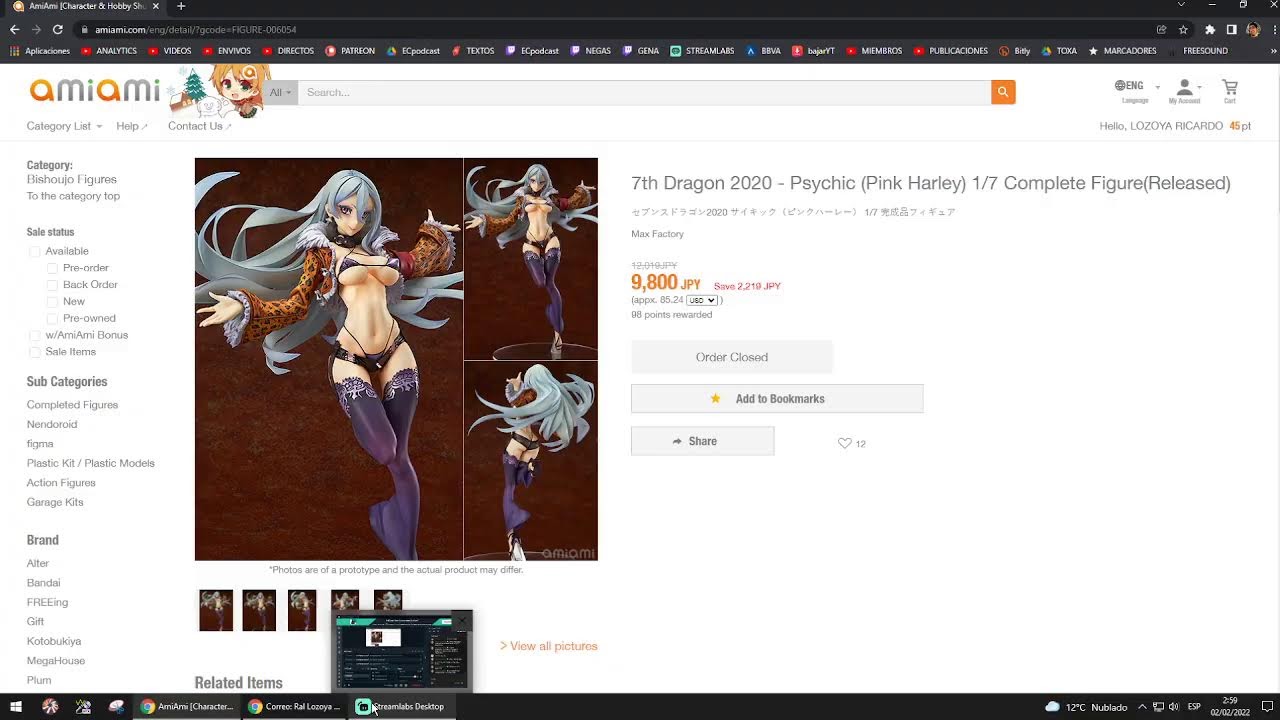The height and width of the screenshot is (720, 1280).
Task: Bookmark this page with the star icon
Action: pyautogui.click(x=1183, y=29)
